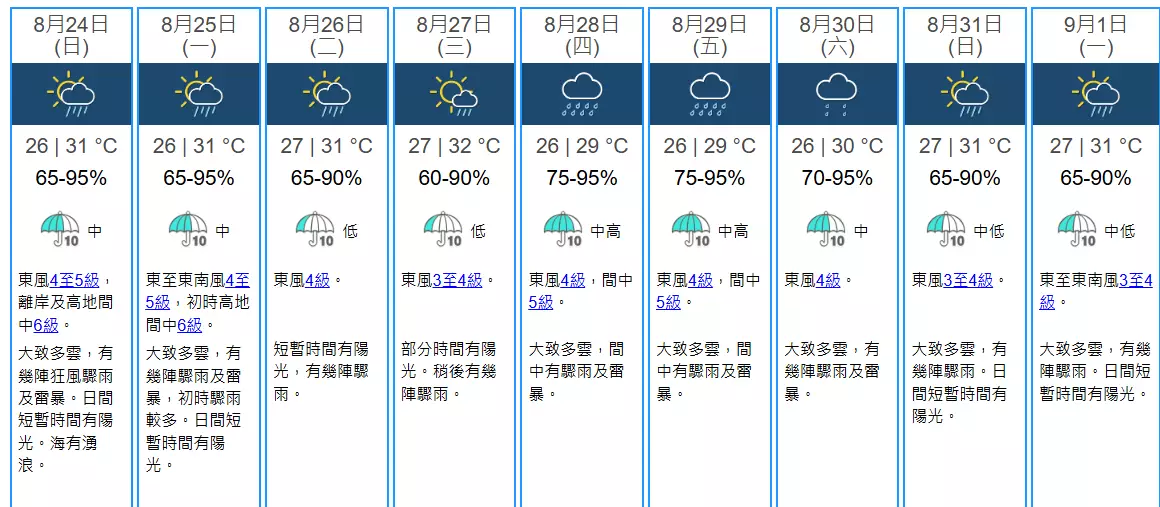This screenshot has width=1160, height=507.
Task: Click the Aug 24 sunny-with-thundershowers weather icon
Action: [71, 94]
